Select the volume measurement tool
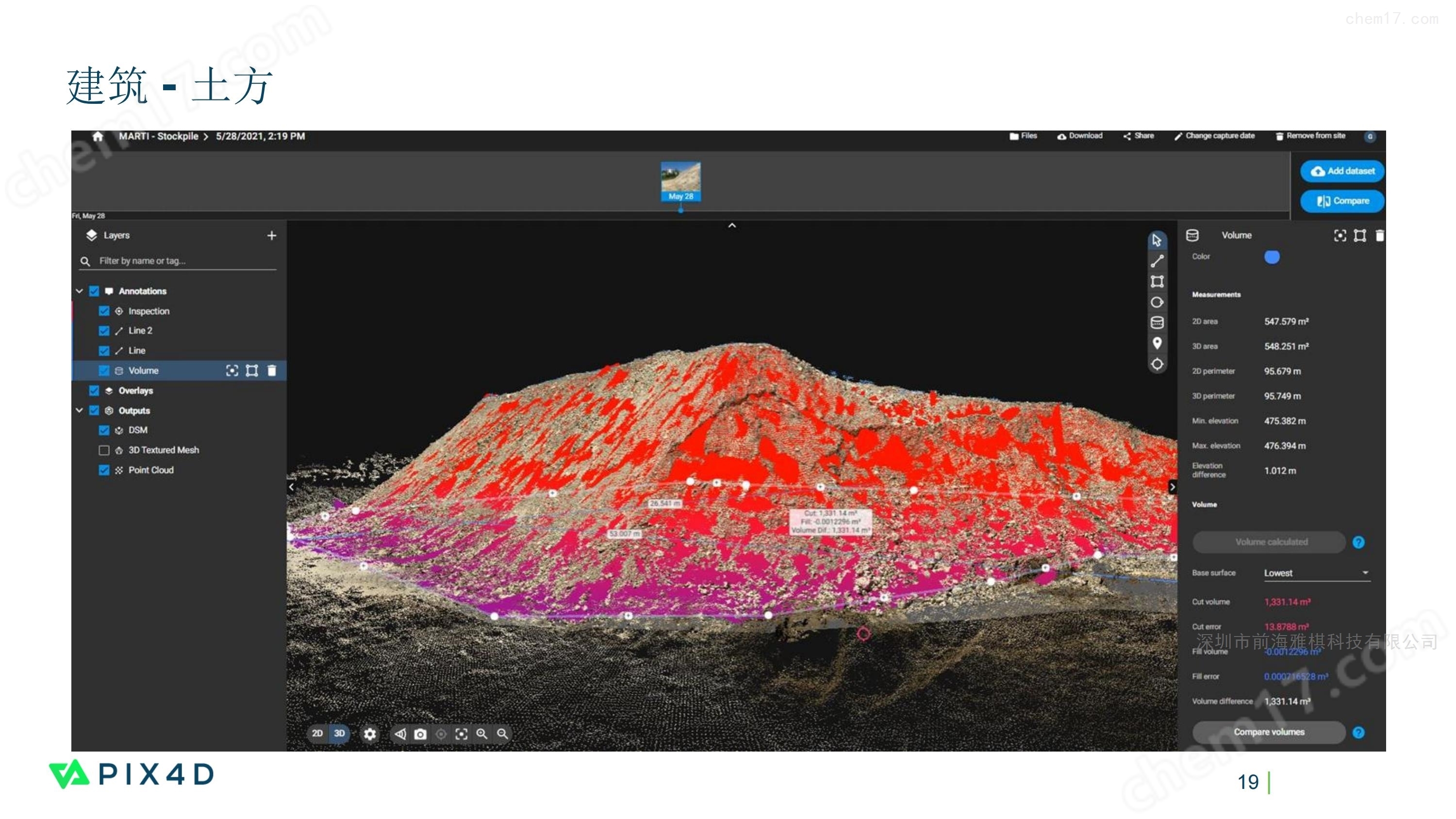Viewport: 1456px width, 819px height. coord(1157,323)
